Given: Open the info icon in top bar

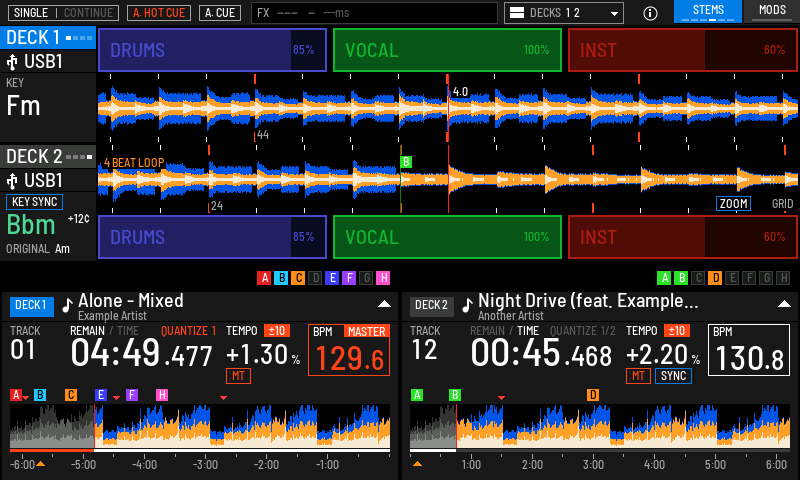Looking at the screenshot, I should click(650, 13).
